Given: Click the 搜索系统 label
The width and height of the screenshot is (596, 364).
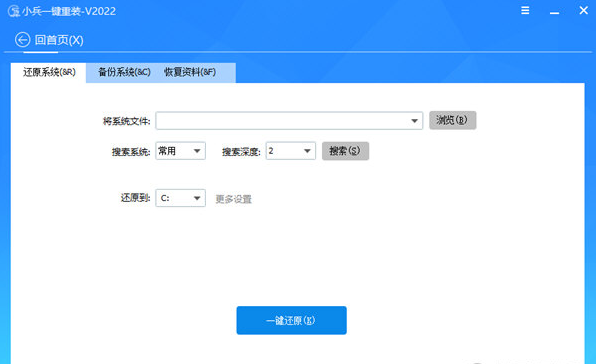Looking at the screenshot, I should 131,152.
